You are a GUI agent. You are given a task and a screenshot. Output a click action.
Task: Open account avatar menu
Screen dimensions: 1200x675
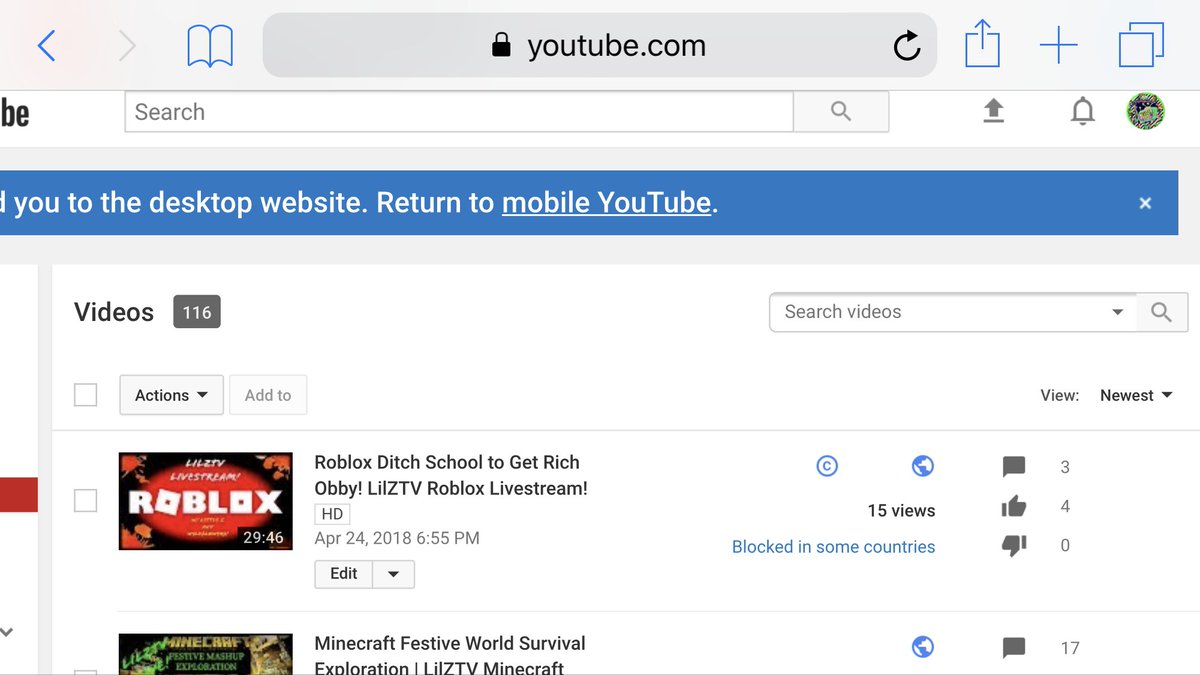pyautogui.click(x=1146, y=111)
